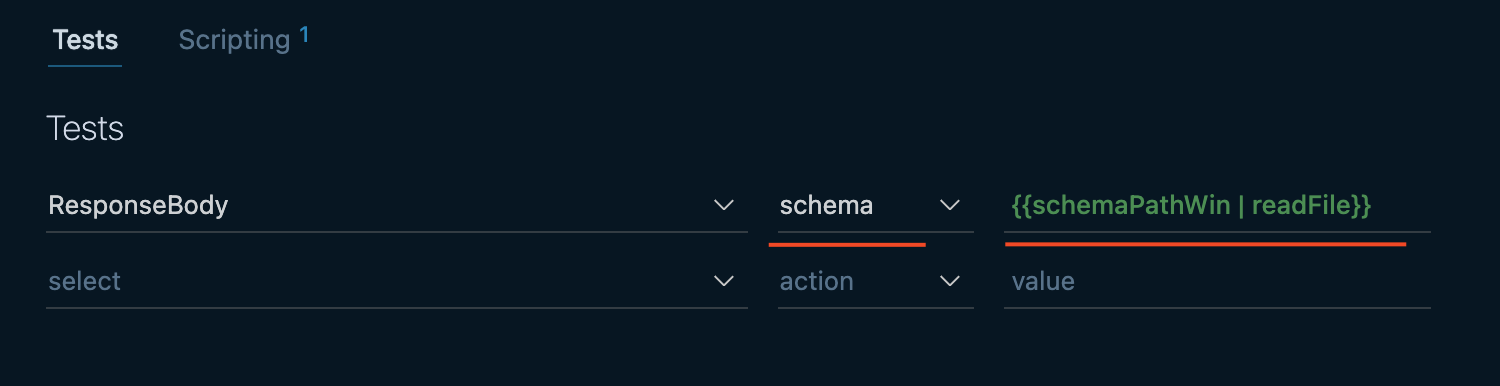Click the chevron arrow beside ResponseBody

[x=724, y=206]
